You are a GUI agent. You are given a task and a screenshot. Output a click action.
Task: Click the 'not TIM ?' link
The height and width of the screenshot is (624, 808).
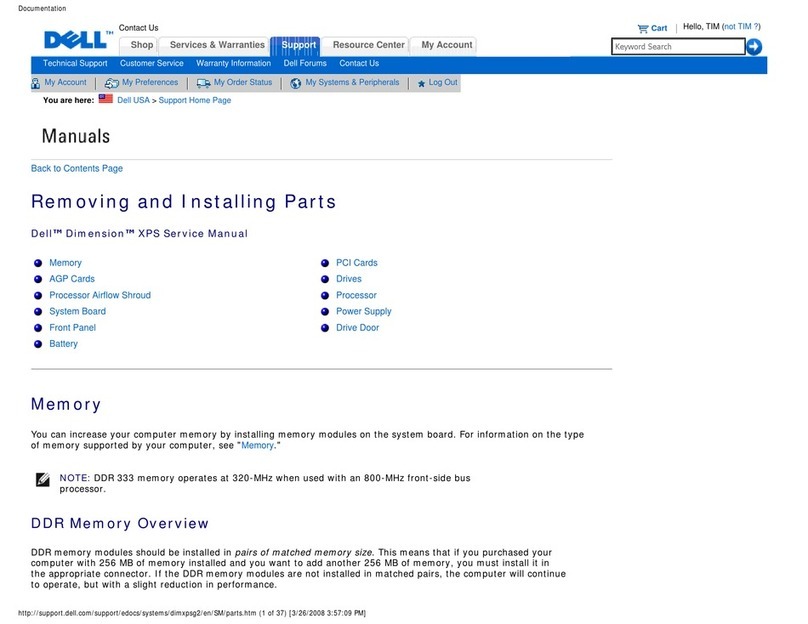point(741,26)
